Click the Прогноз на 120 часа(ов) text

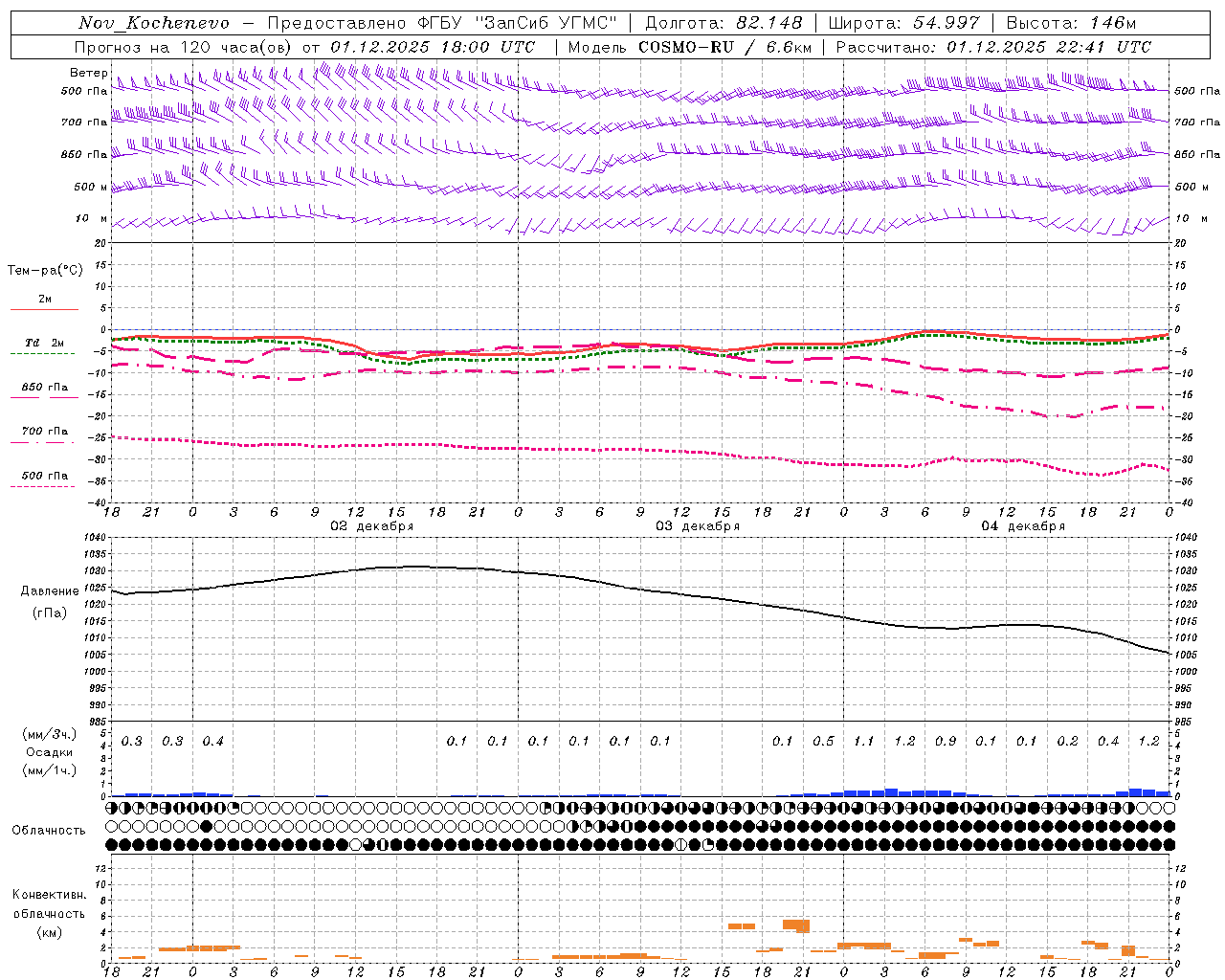[184, 47]
